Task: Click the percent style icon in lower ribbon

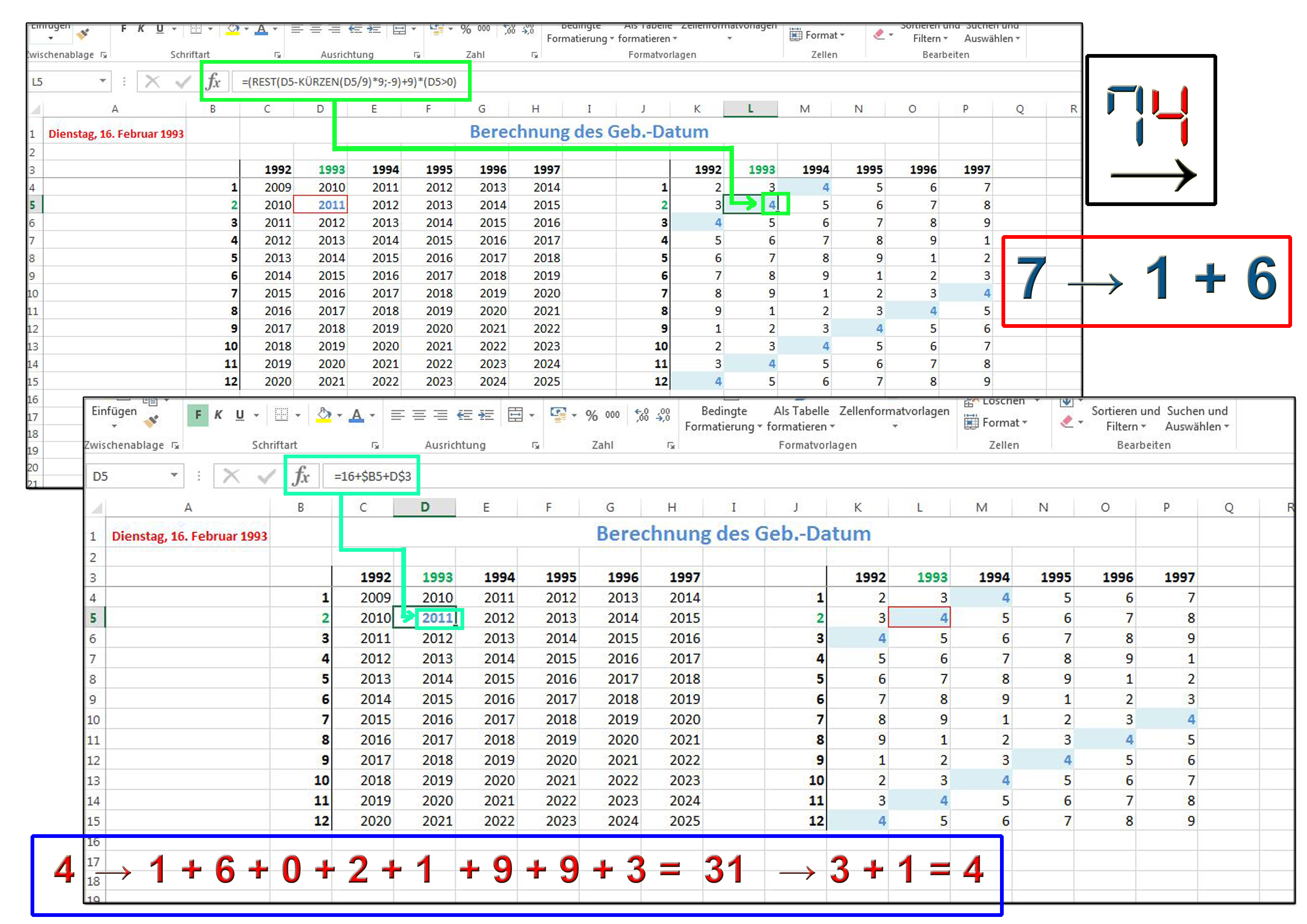Action: 591,415
